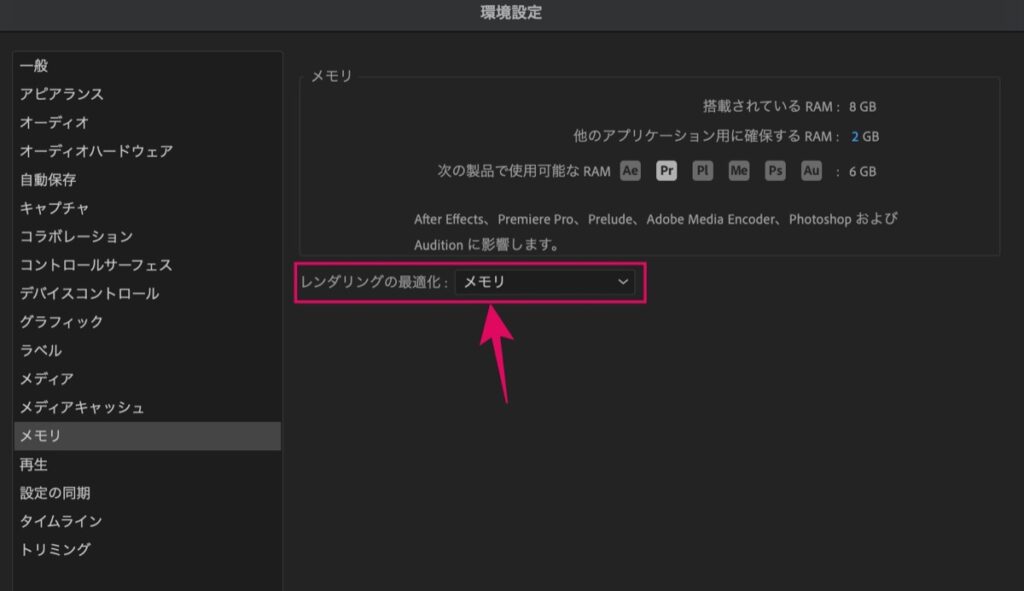Open the トリミング preferences category
This screenshot has width=1024, height=591.
tap(148, 550)
